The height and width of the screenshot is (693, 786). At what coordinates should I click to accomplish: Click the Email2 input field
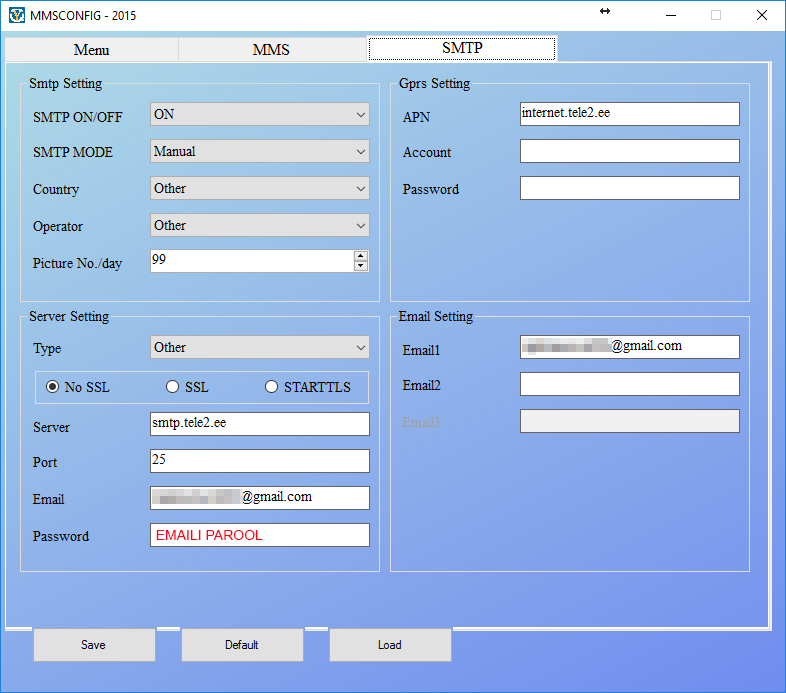pos(629,384)
